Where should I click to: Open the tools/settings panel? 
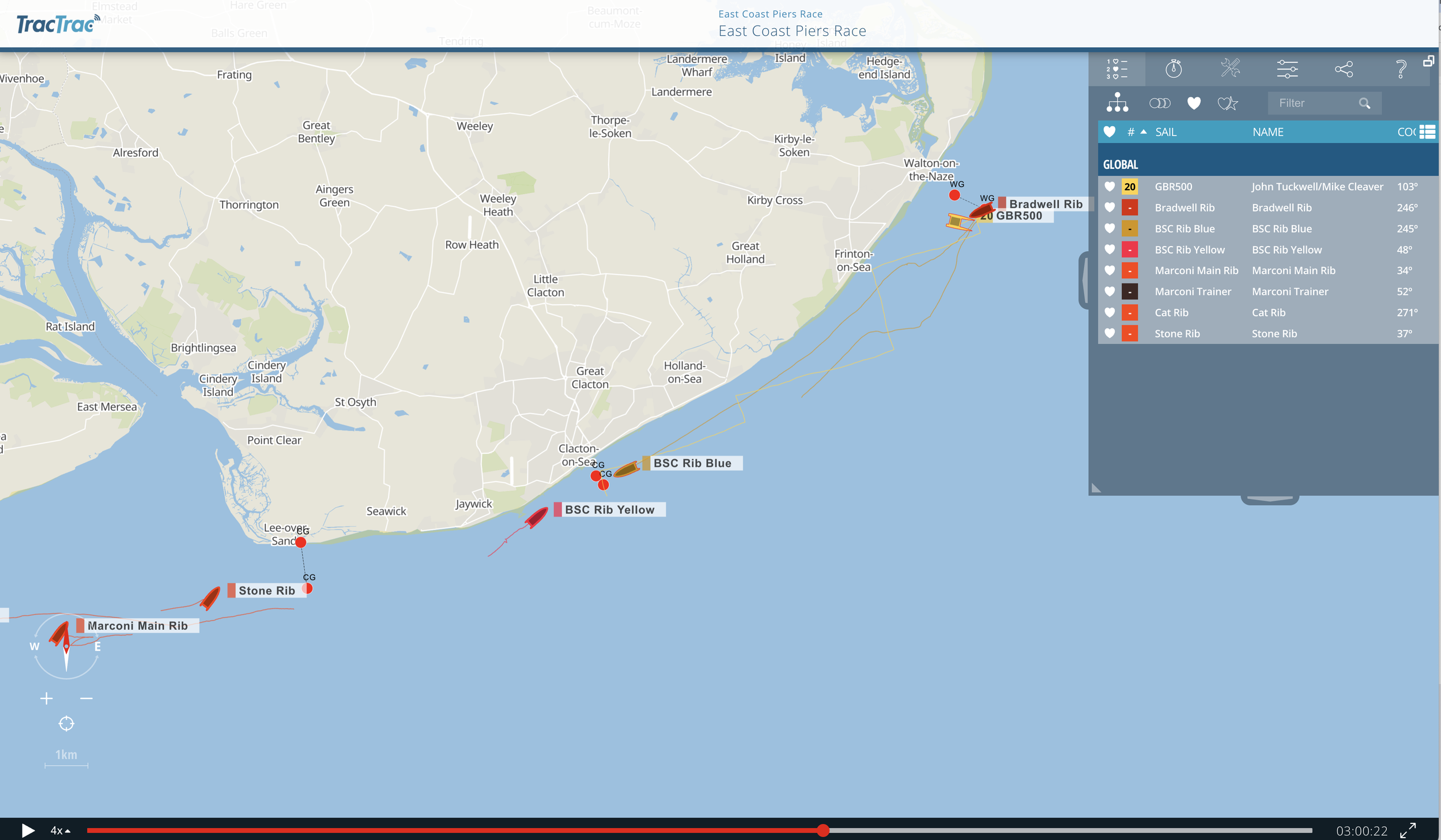(1232, 69)
